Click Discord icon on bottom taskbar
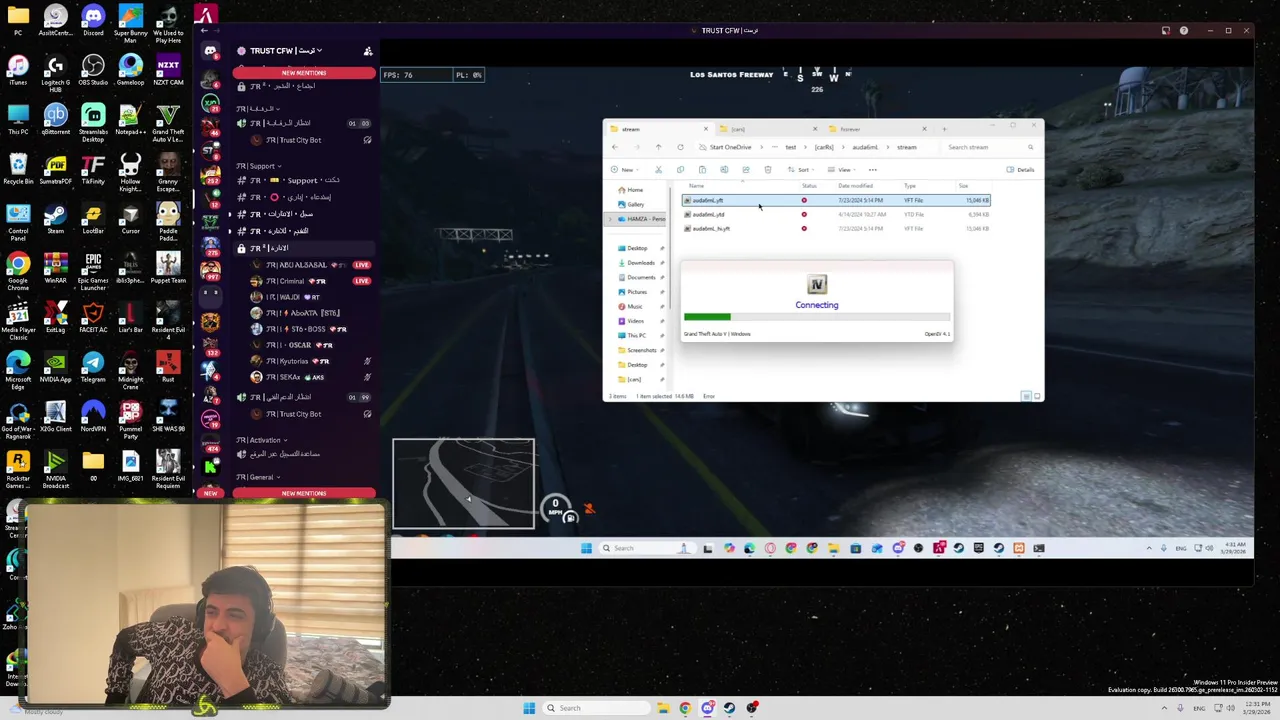1280x720 pixels. pos(707,708)
